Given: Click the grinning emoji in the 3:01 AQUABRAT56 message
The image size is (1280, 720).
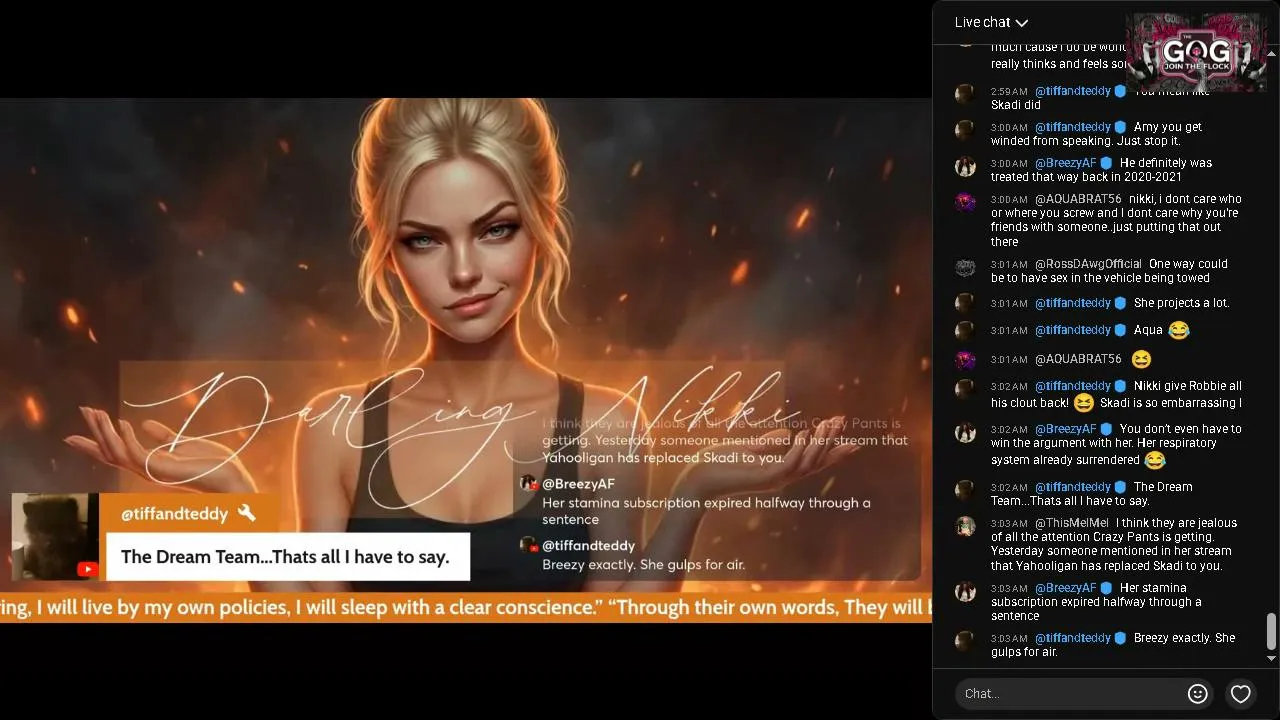Looking at the screenshot, I should [x=1141, y=359].
